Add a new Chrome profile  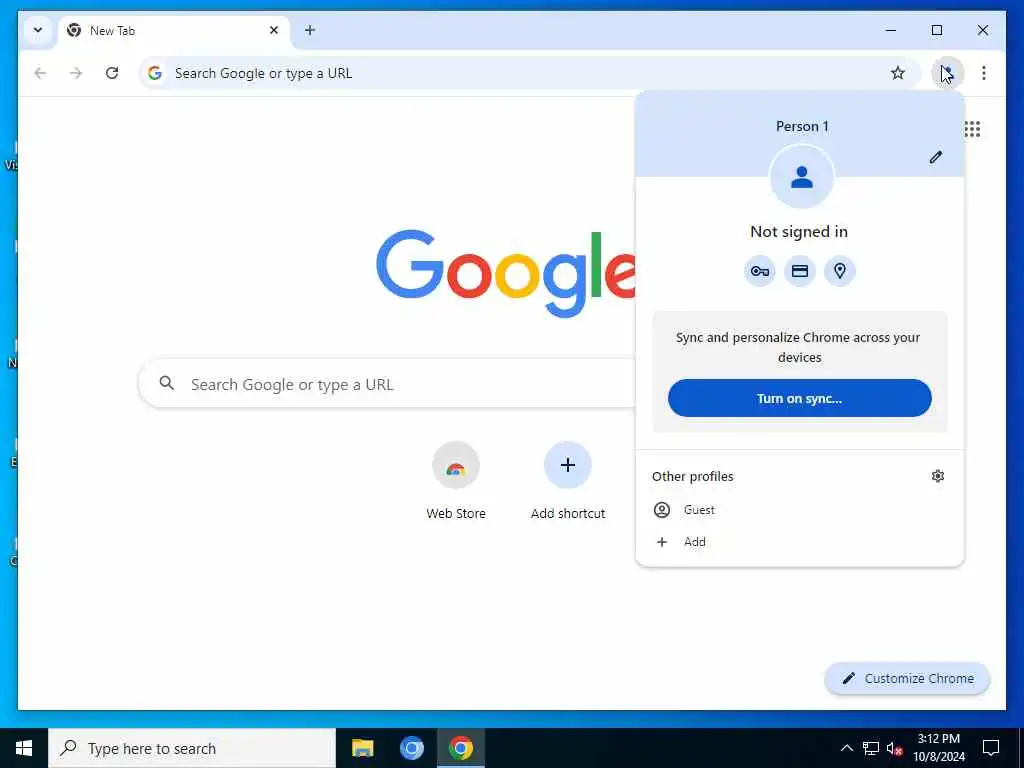799,542
